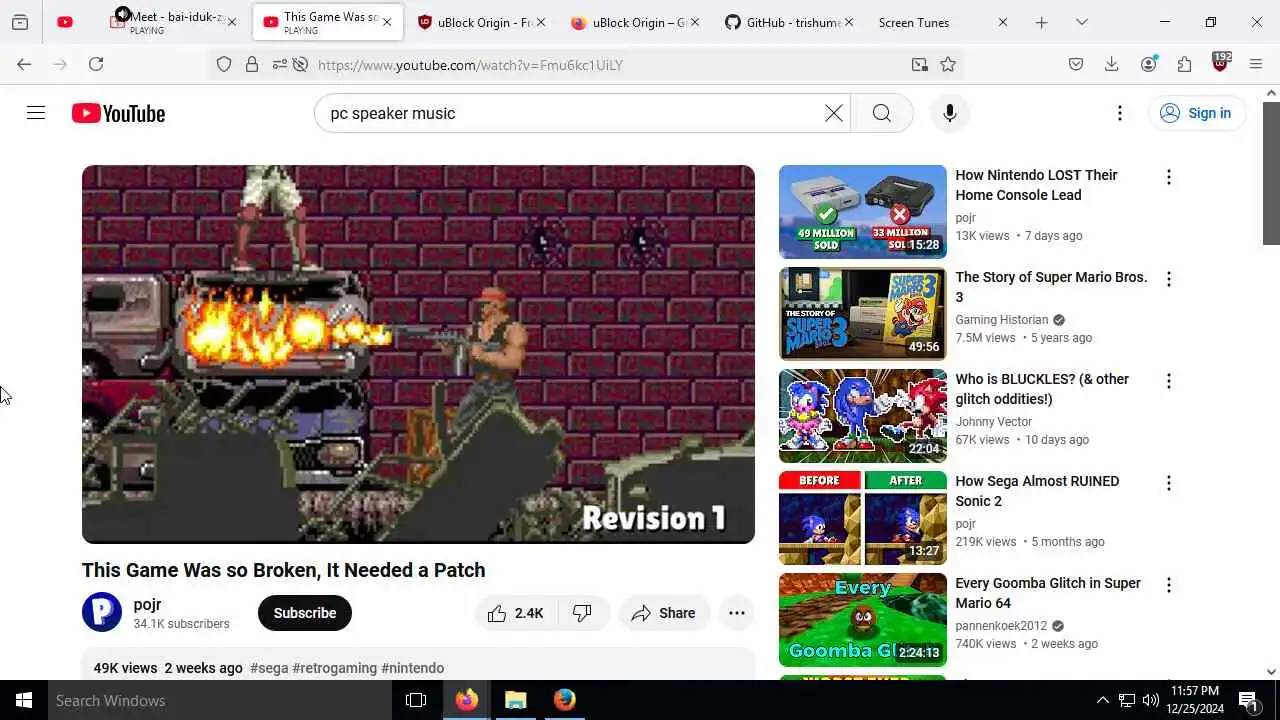This screenshot has height=720, width=1280.
Task: Bookmark this page with star
Action: (x=948, y=64)
